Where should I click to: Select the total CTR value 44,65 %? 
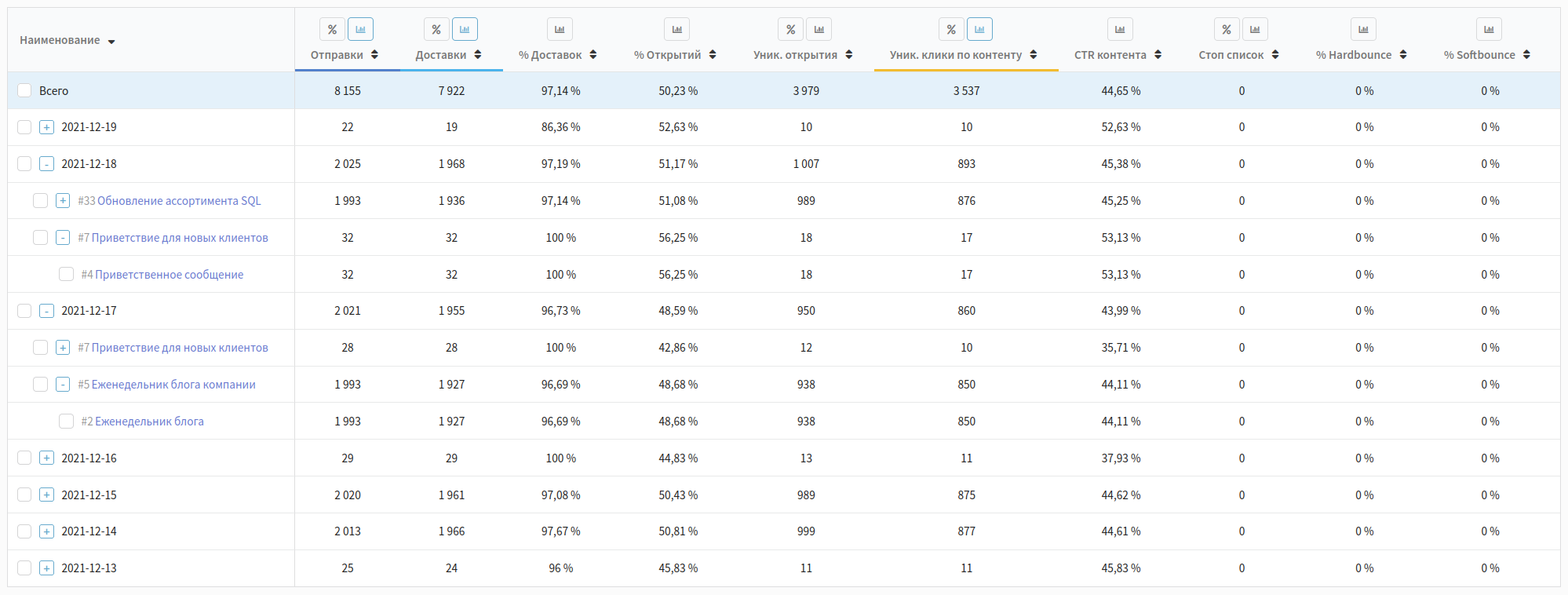coord(1121,91)
